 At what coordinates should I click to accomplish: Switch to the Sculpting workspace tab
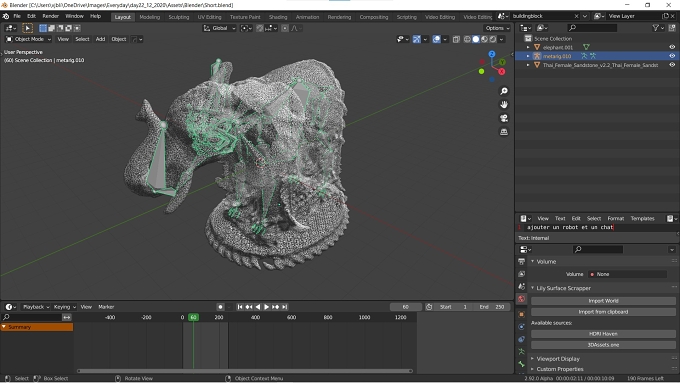click(x=179, y=17)
